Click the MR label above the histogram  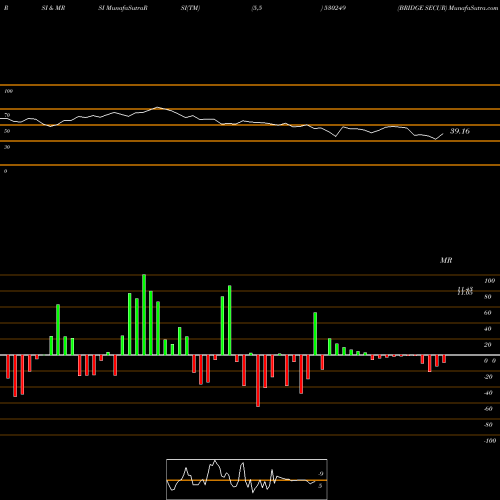446,260
